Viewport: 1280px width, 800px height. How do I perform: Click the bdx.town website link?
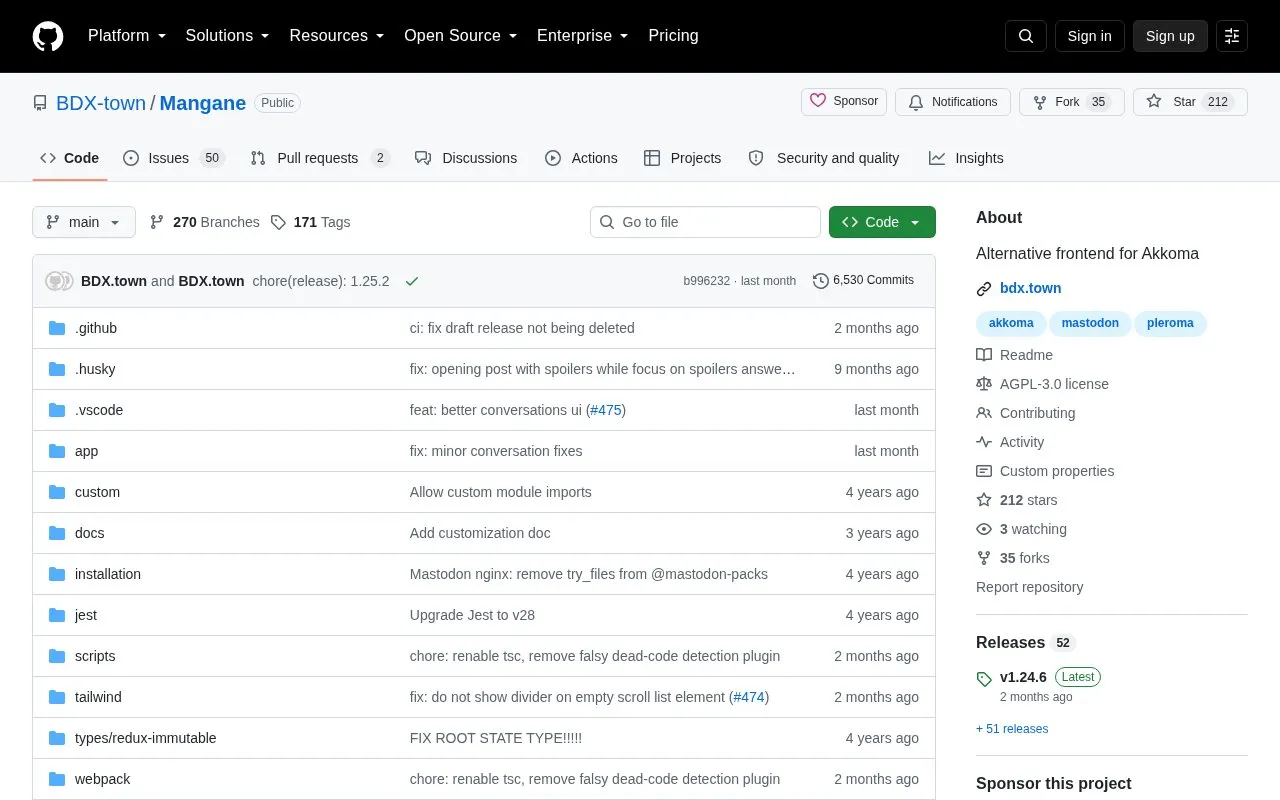coord(1030,288)
